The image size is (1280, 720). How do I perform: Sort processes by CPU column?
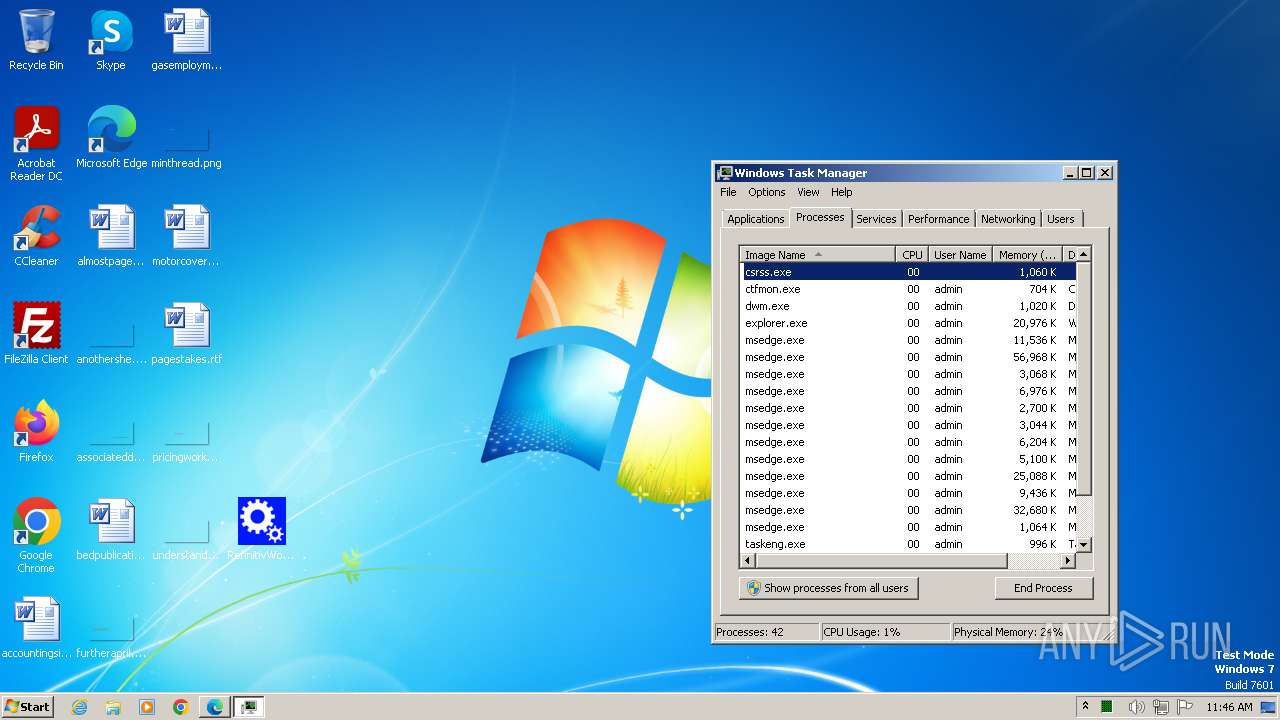[912, 255]
